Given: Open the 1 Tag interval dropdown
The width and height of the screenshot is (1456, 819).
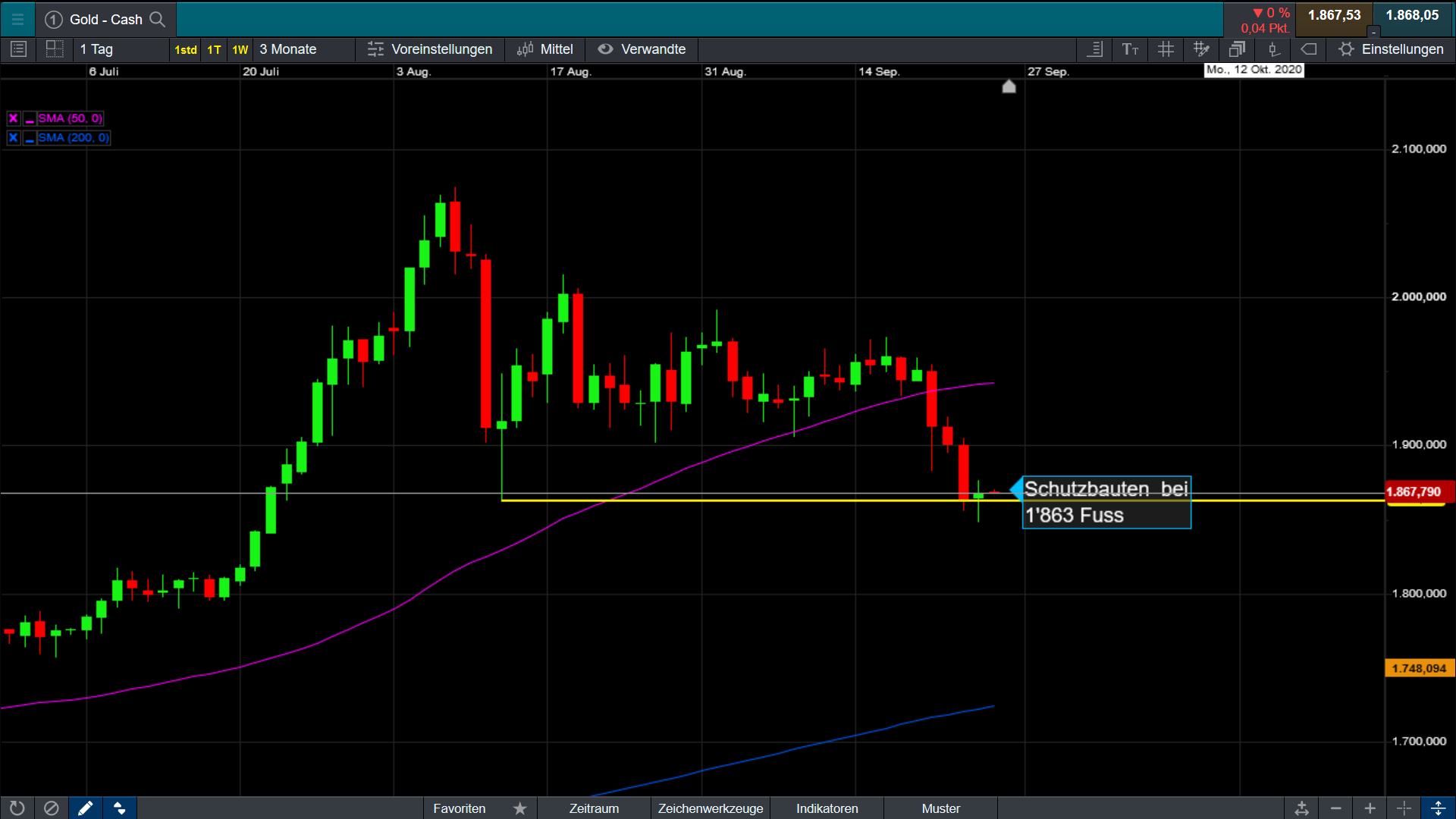Looking at the screenshot, I should [x=97, y=49].
